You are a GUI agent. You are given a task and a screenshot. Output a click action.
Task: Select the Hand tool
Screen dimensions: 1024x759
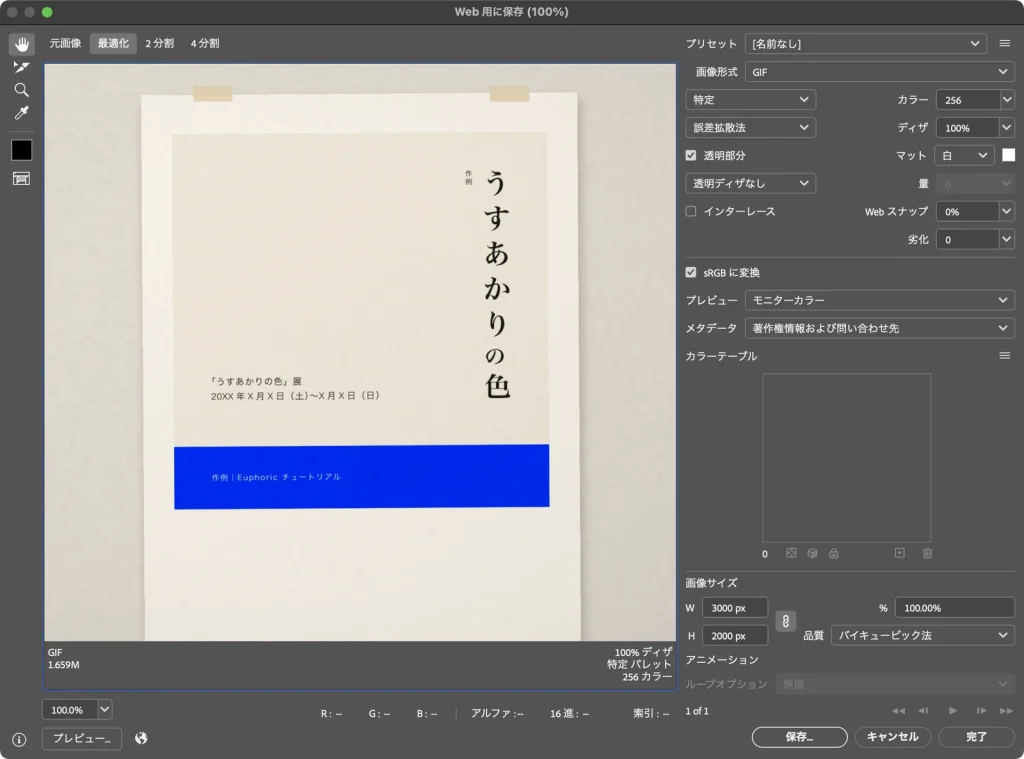tap(22, 44)
